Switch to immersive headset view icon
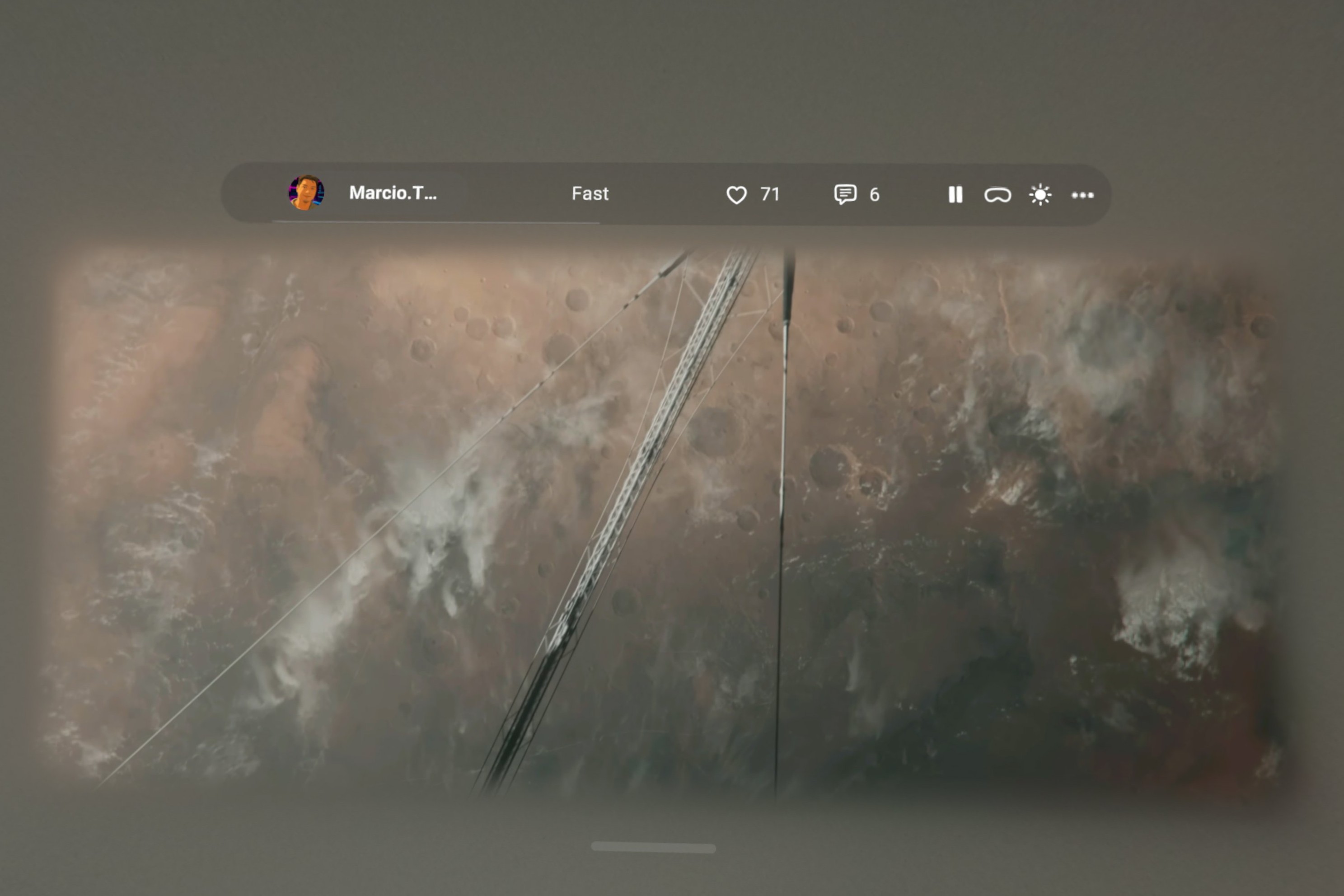 [x=997, y=196]
